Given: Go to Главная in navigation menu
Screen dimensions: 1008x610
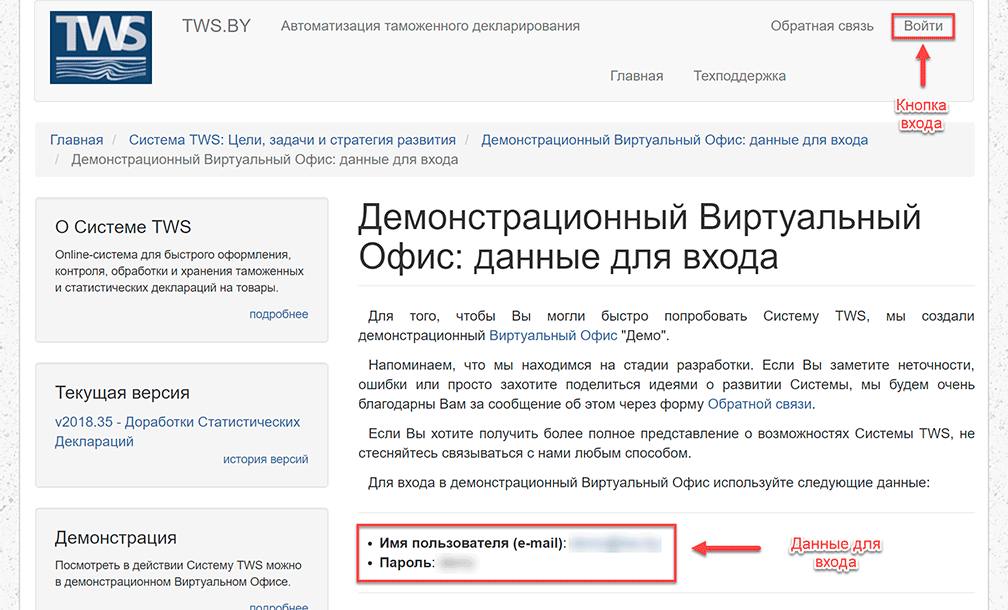Looking at the screenshot, I should [x=636, y=76].
